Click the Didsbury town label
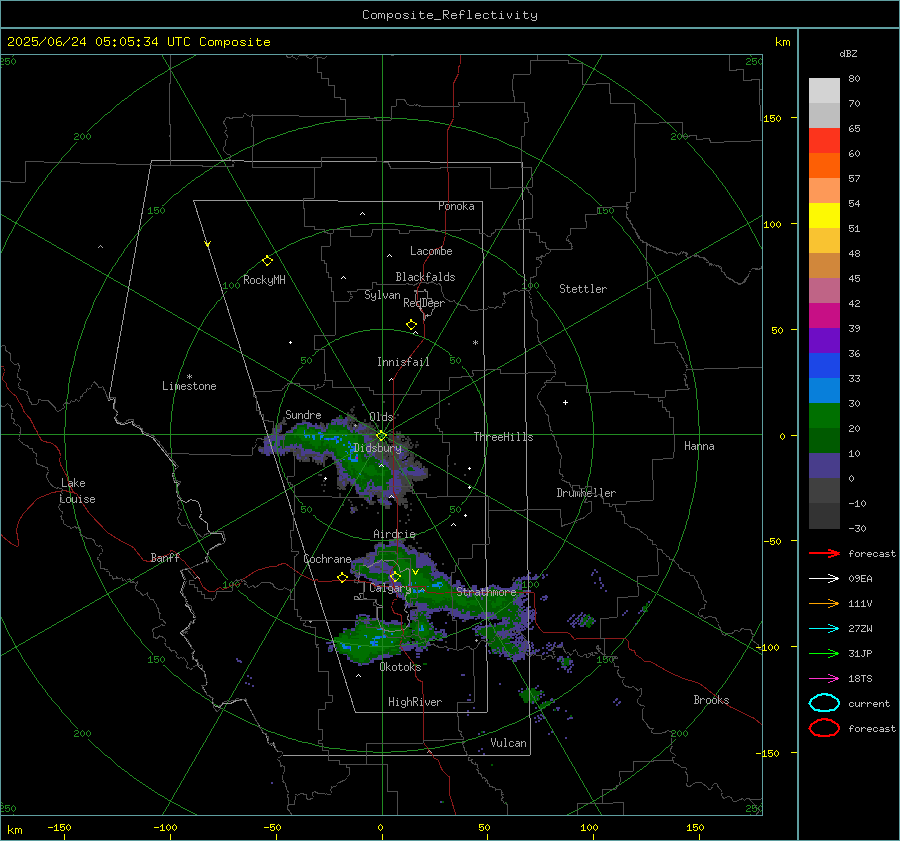 coord(377,448)
